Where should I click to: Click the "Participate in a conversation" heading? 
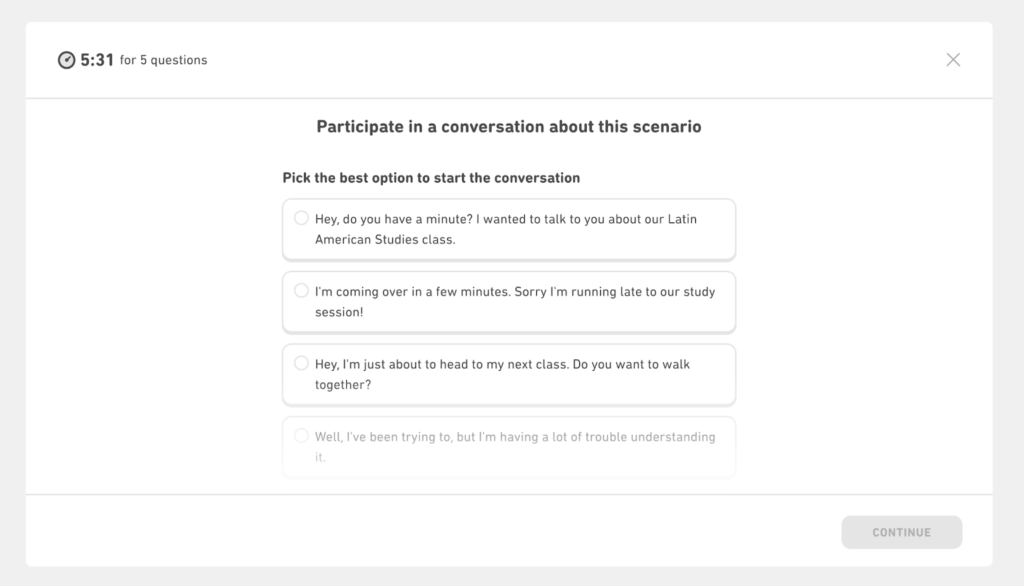[x=509, y=127]
